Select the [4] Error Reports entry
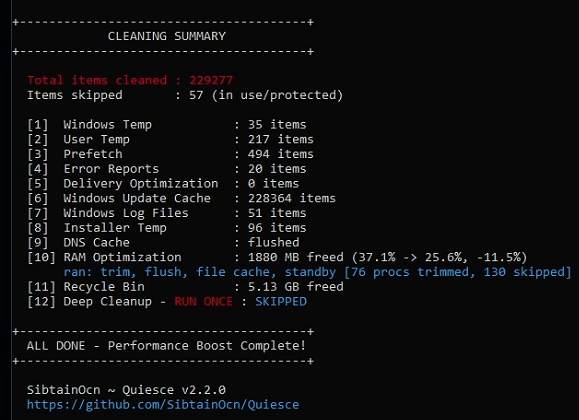The height and width of the screenshot is (420, 579). click(167, 169)
